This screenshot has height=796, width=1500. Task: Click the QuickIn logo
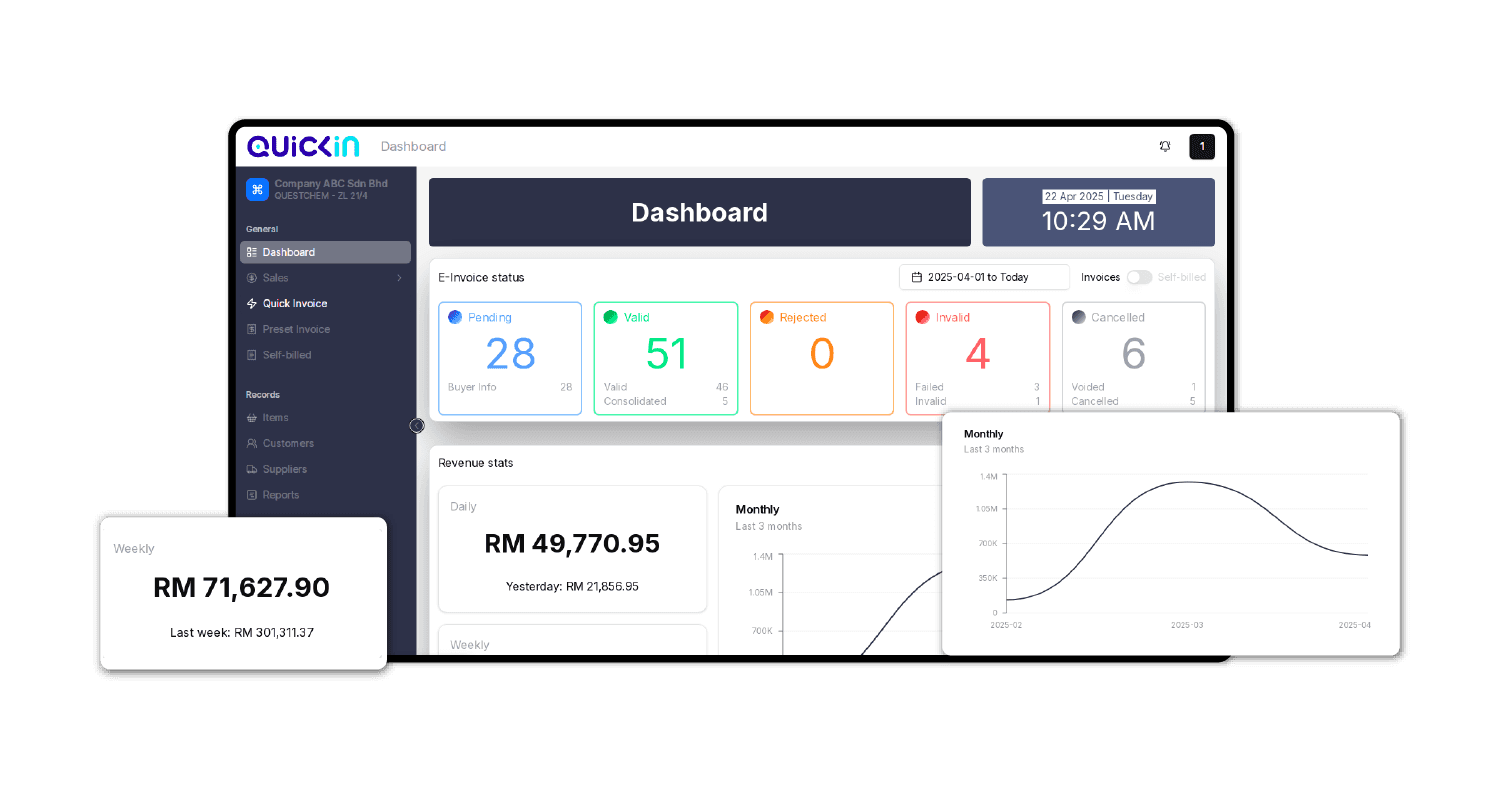tap(303, 146)
